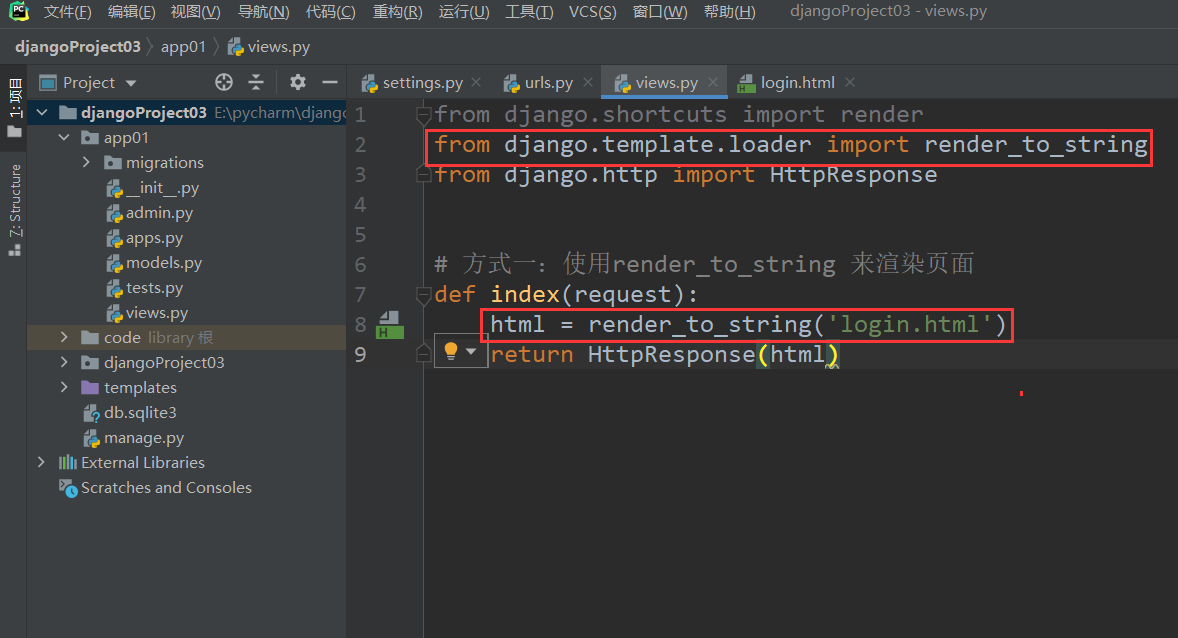This screenshot has width=1178, height=638.
Task: Open the VCS(S) menu
Action: click(x=592, y=12)
